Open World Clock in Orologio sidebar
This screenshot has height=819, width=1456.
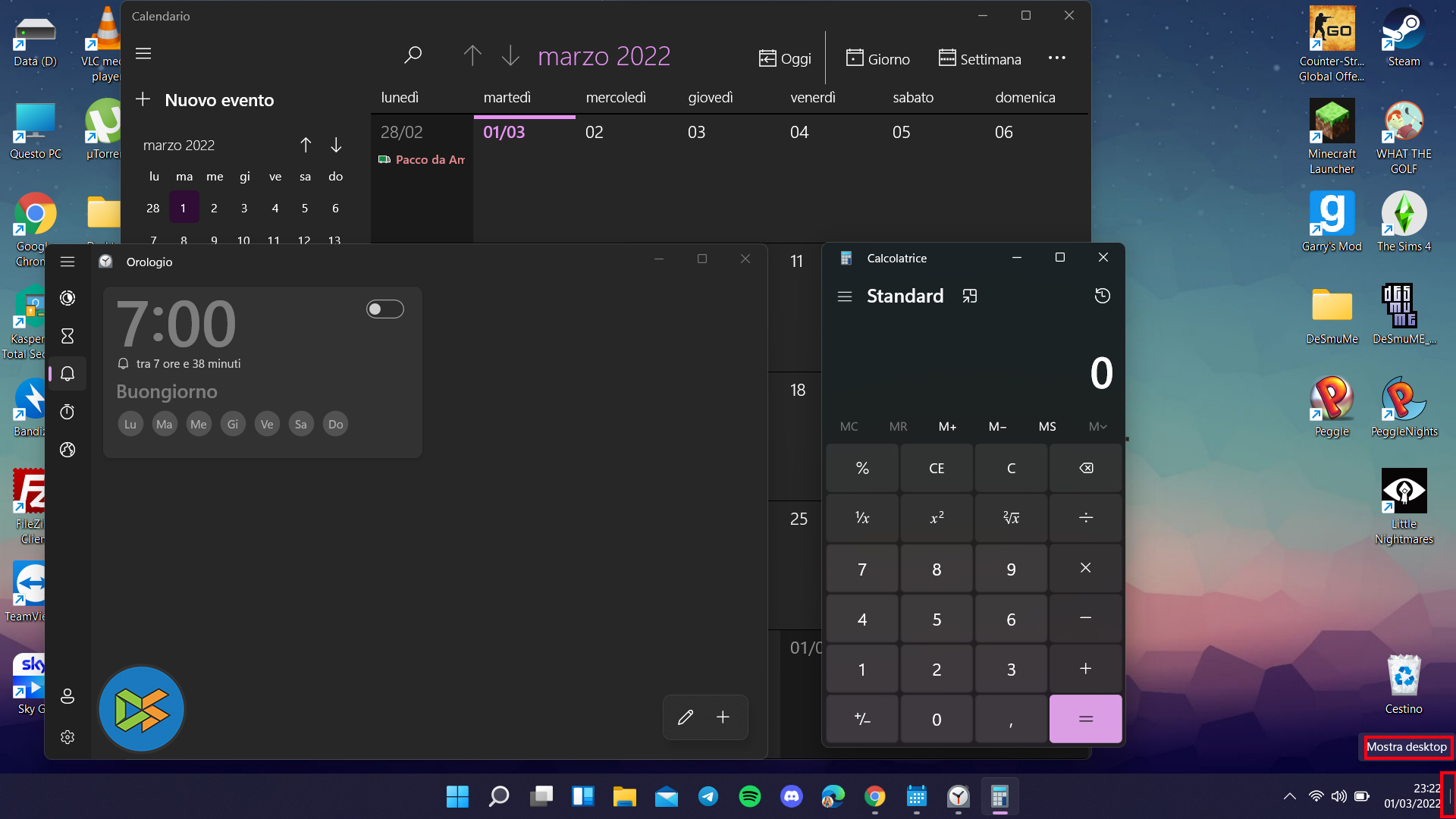coord(67,450)
